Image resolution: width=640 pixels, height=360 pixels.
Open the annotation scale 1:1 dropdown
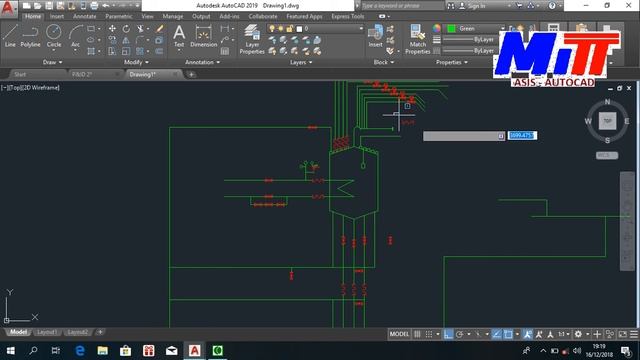(564, 334)
